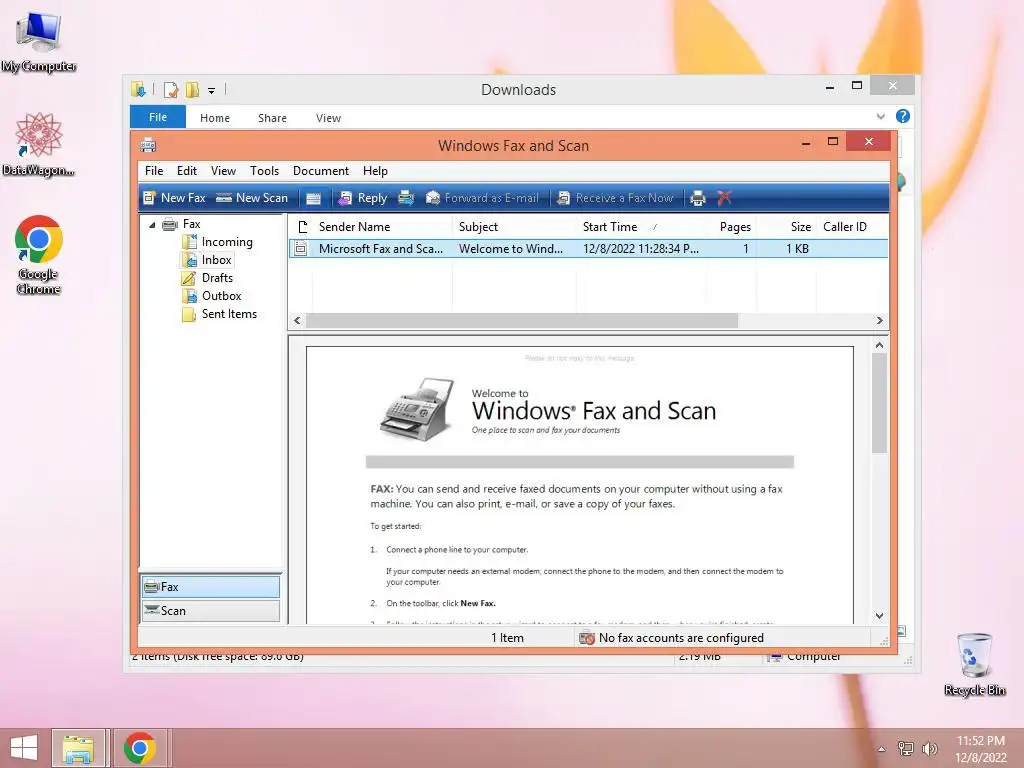Screen dimensions: 1024x768
Task: Open the Document menu
Action: click(x=321, y=171)
